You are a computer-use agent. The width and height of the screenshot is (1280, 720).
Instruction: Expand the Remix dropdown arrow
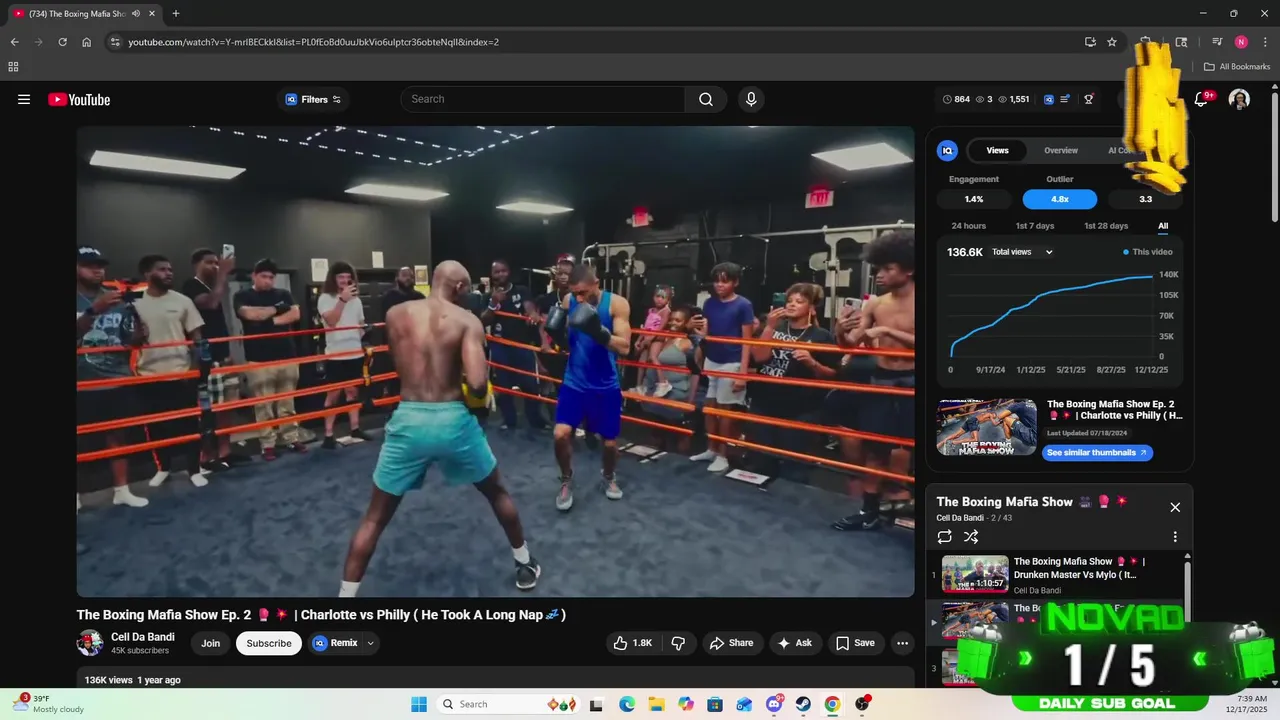[371, 643]
